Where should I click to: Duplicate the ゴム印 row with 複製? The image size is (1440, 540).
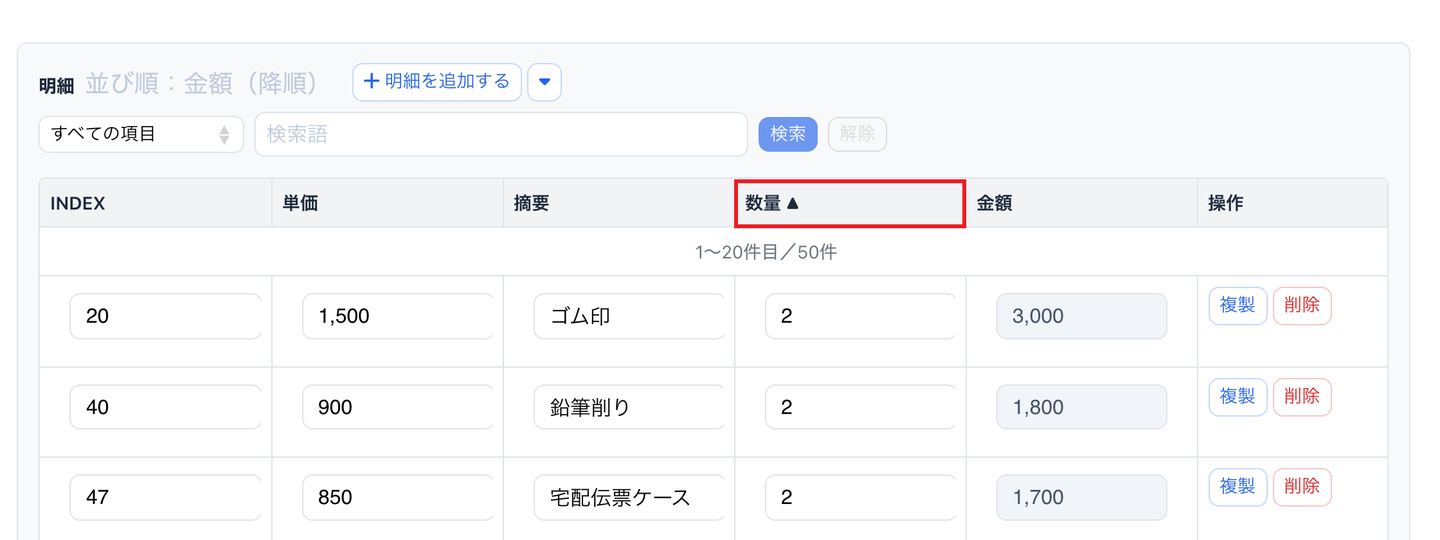click(1238, 306)
